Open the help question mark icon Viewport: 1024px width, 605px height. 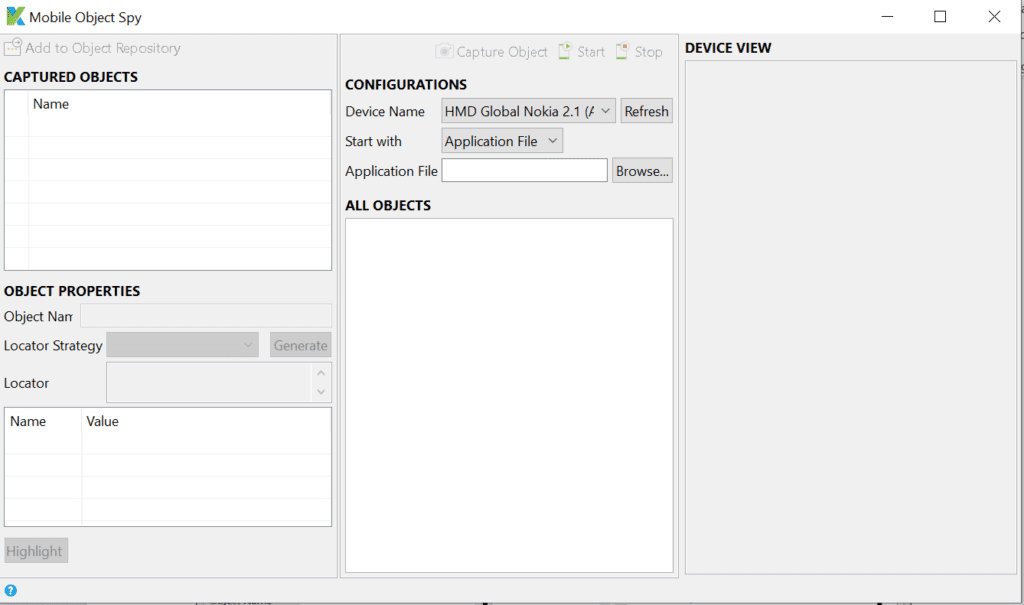pyautogui.click(x=11, y=590)
